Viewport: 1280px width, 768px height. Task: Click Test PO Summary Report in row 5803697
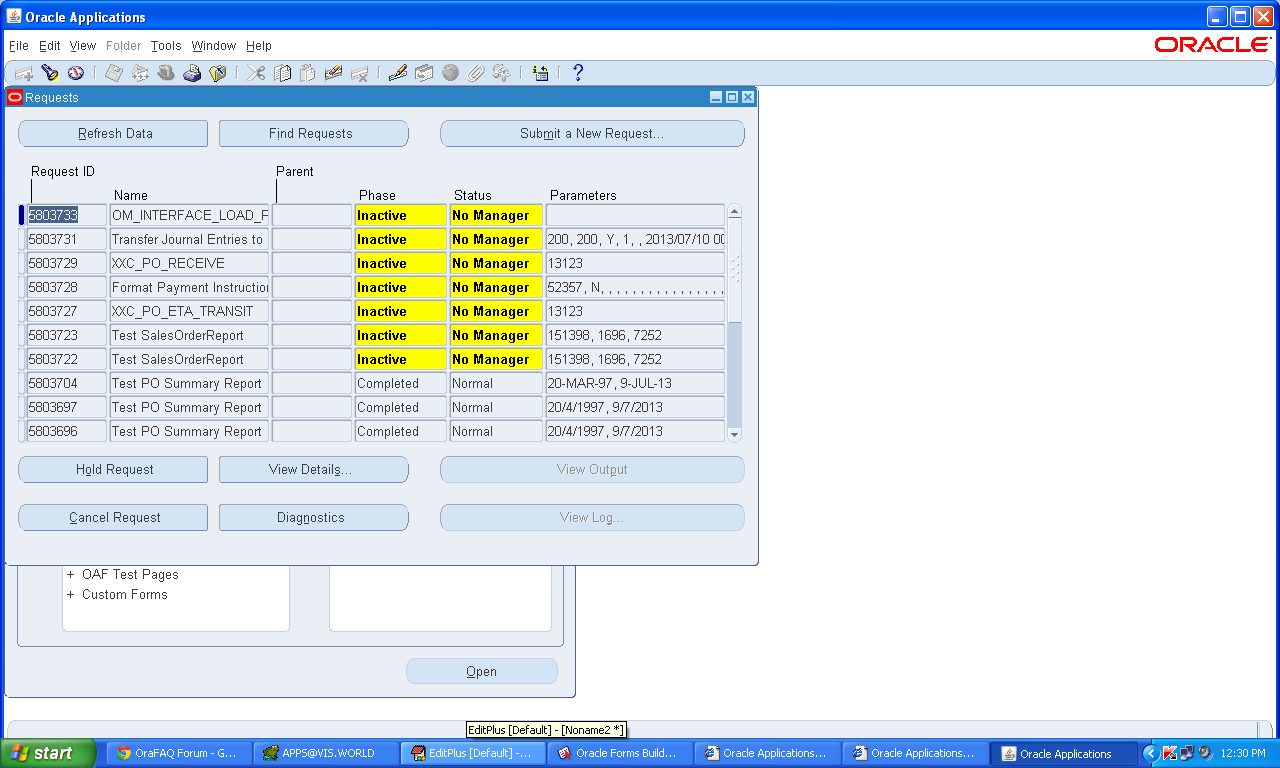point(189,407)
